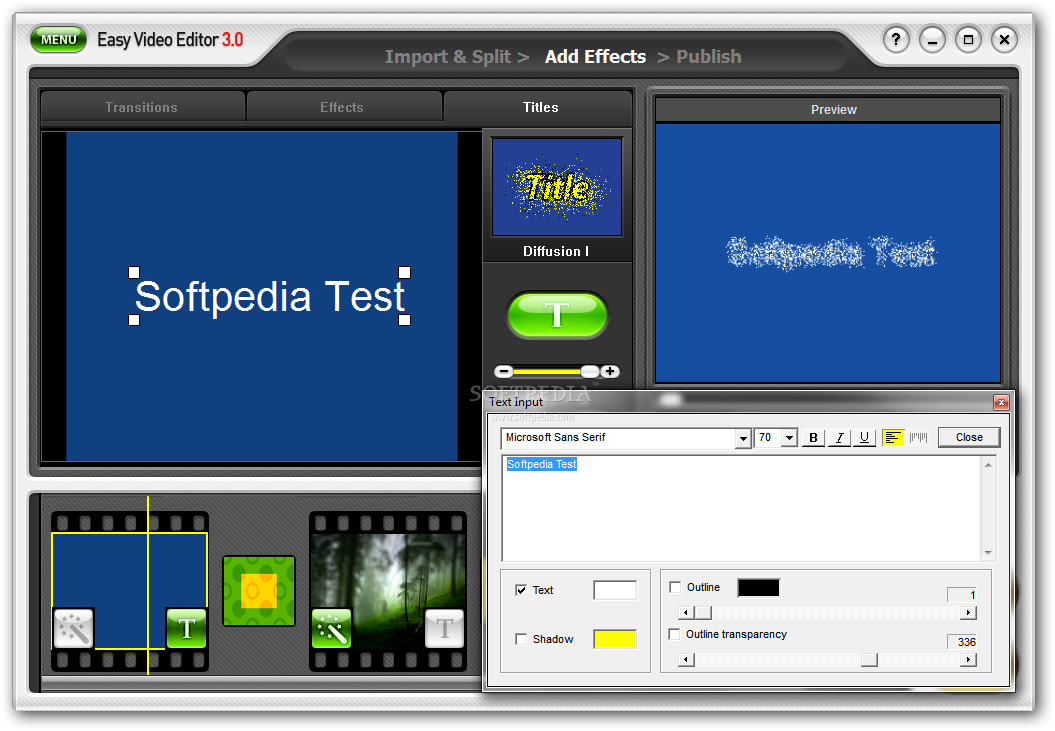The width and height of the screenshot is (1055, 731).
Task: Close the Text Input dialog with the red X
Action: [1001, 403]
